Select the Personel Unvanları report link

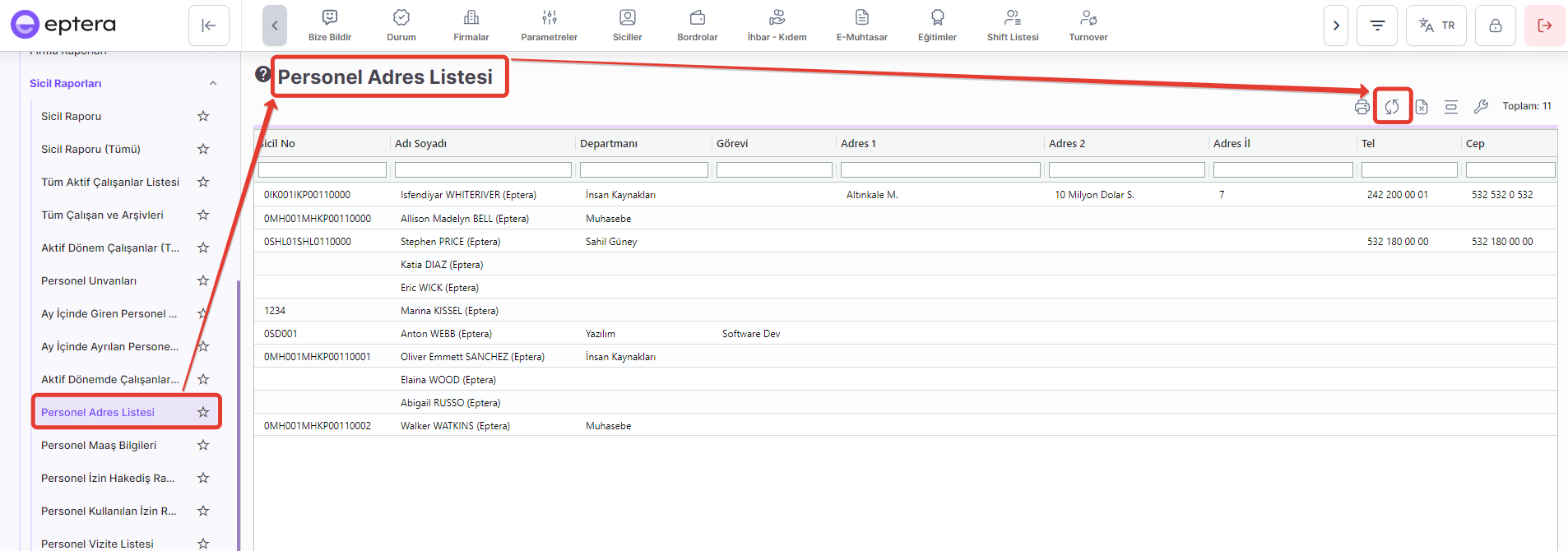point(89,280)
